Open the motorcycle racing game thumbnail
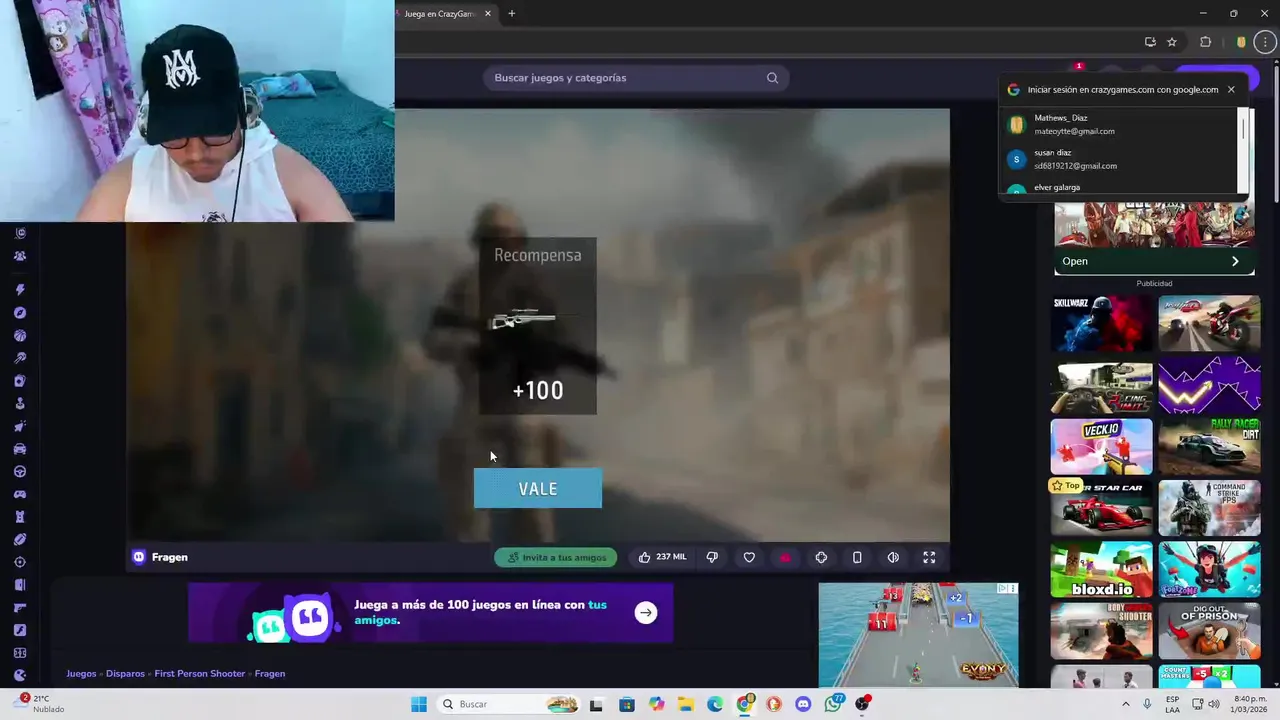The height and width of the screenshot is (720, 1280). 1209,323
